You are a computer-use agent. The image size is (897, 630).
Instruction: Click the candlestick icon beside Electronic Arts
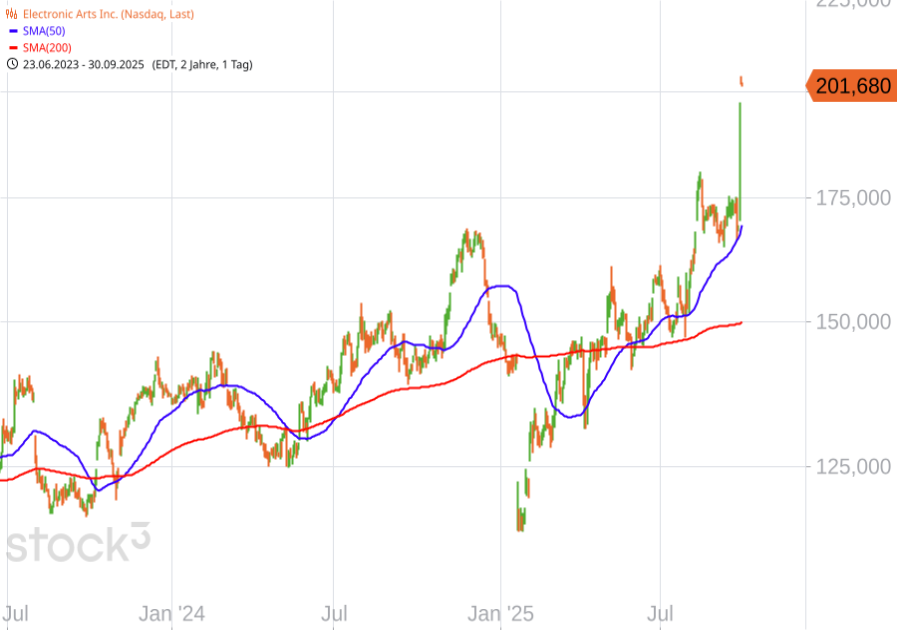coord(12,15)
